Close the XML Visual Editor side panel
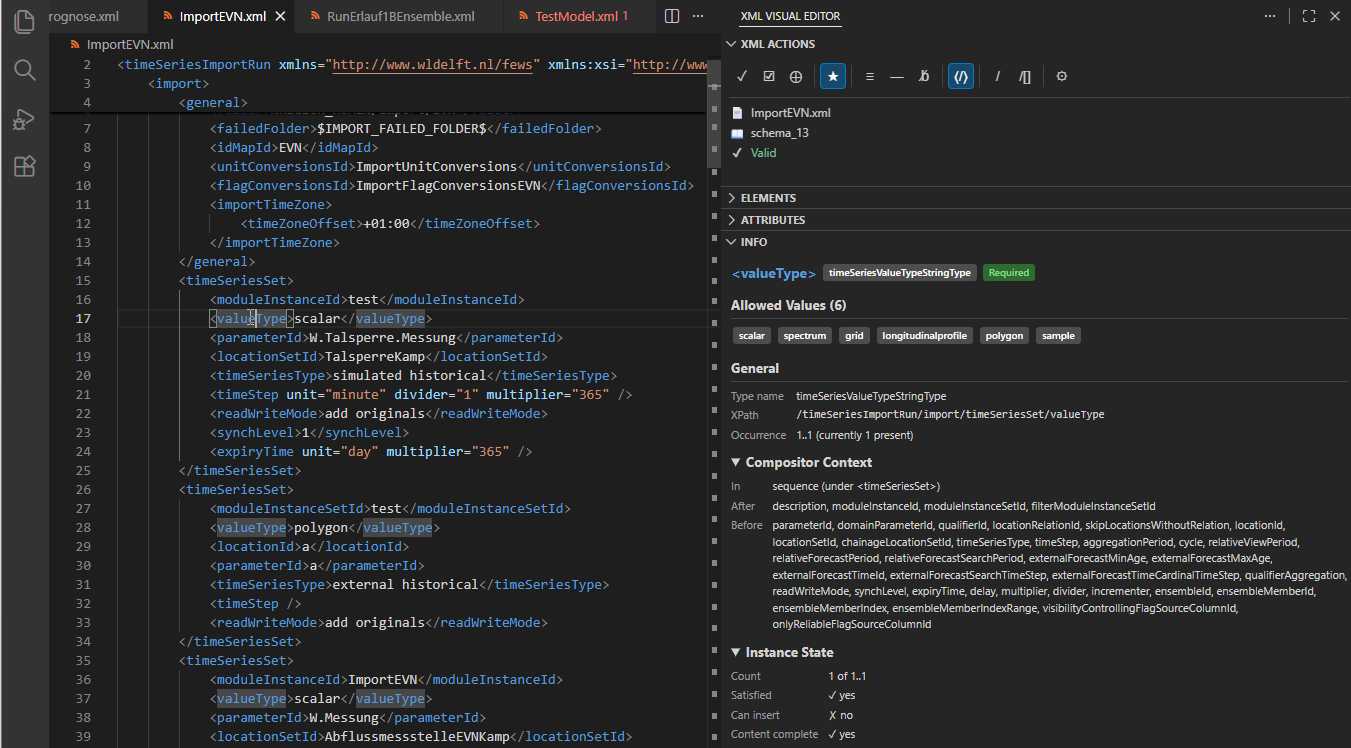This screenshot has height=748, width=1351. click(1336, 17)
